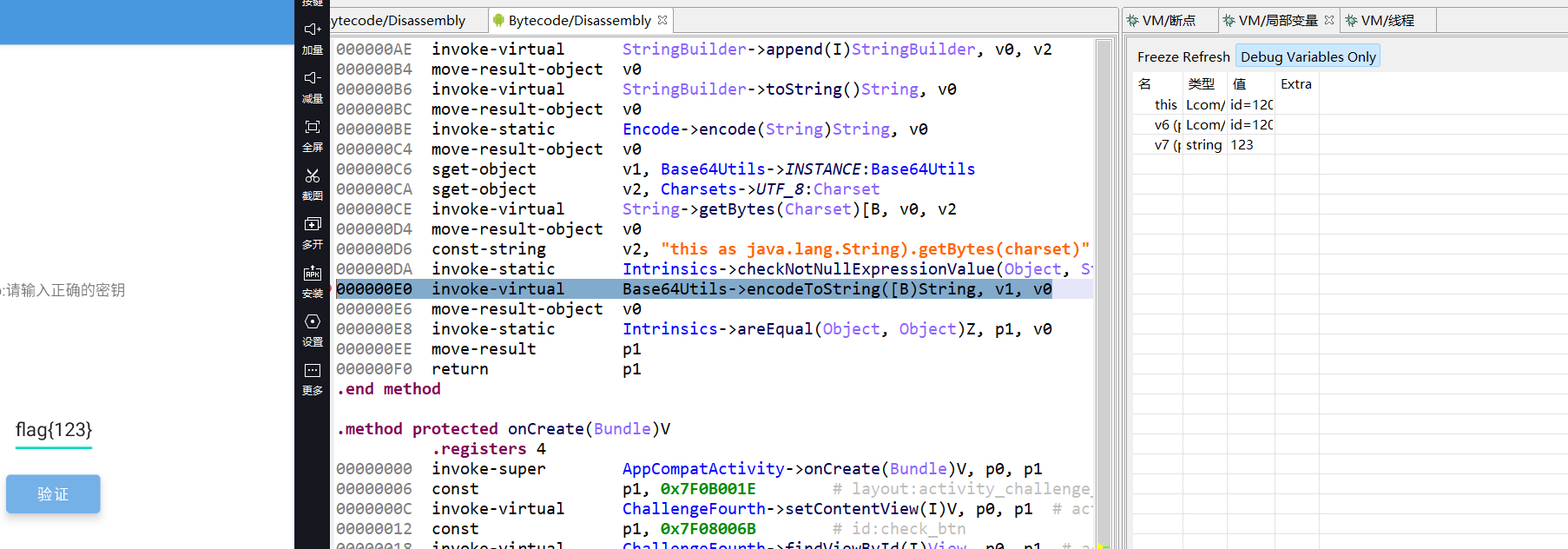Click the onCreate method declaration line
The height and width of the screenshot is (549, 1568).
point(504,429)
